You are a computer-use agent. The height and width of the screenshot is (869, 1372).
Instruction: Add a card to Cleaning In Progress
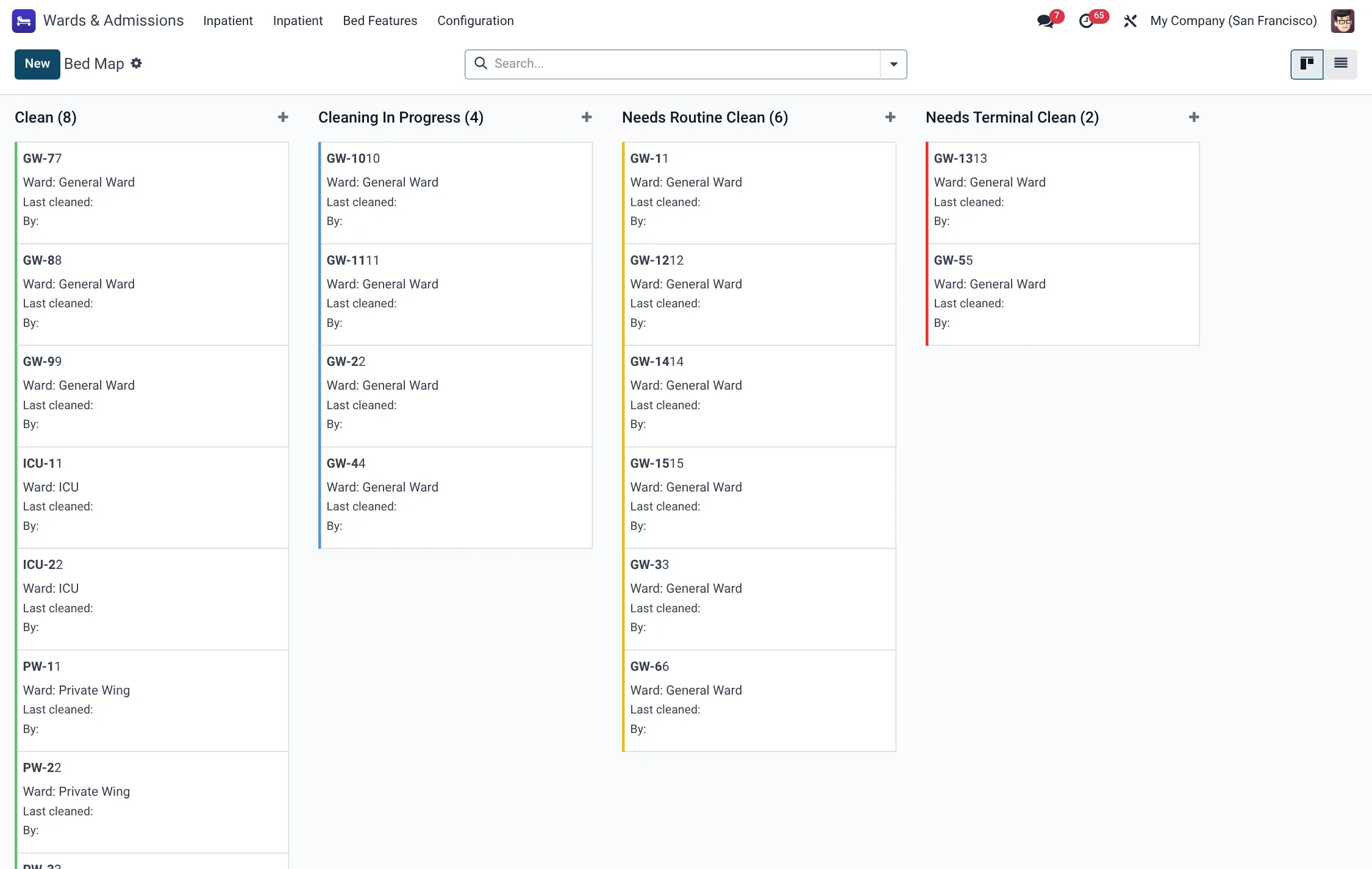pyautogui.click(x=587, y=117)
